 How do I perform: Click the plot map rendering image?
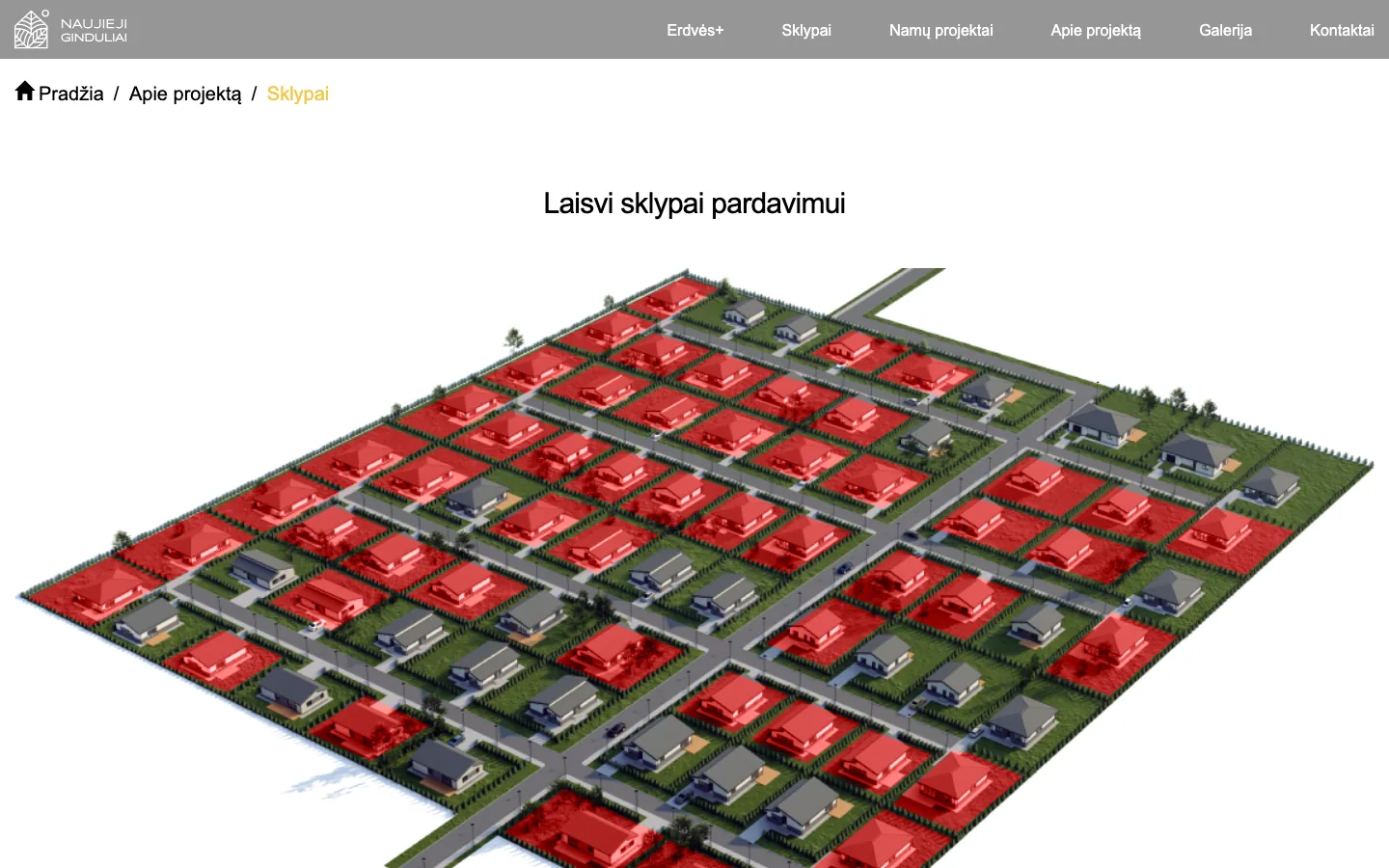[x=694, y=568]
